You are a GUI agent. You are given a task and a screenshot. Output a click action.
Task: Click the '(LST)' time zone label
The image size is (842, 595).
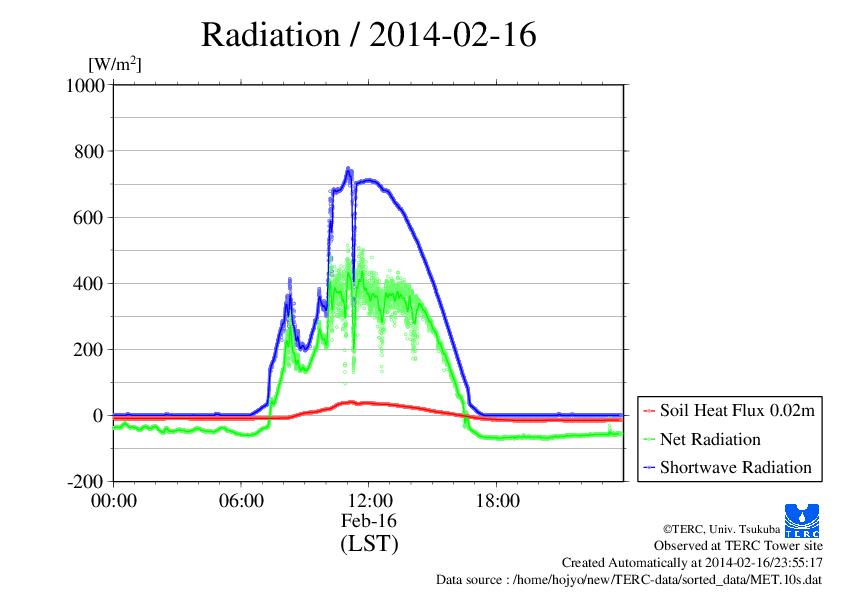[369, 543]
